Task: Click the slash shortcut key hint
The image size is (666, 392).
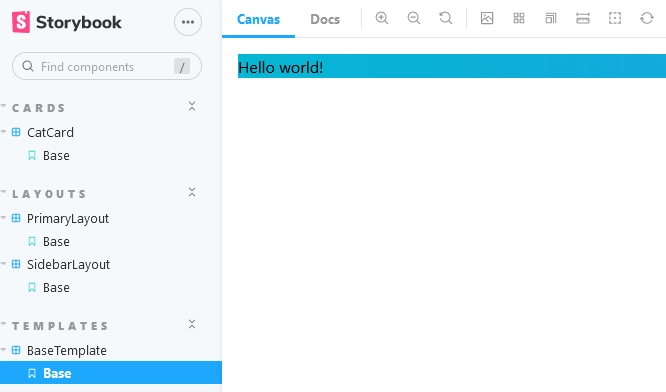Action: tap(182, 67)
